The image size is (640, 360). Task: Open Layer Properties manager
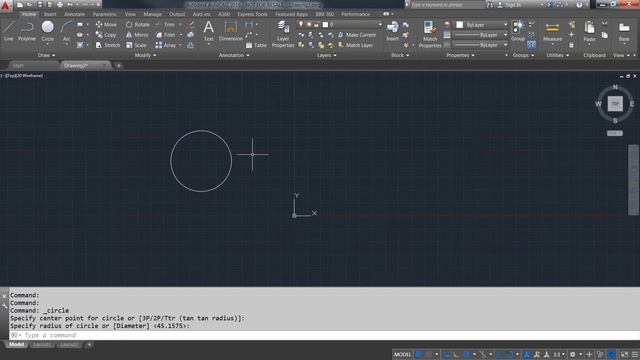pos(283,34)
